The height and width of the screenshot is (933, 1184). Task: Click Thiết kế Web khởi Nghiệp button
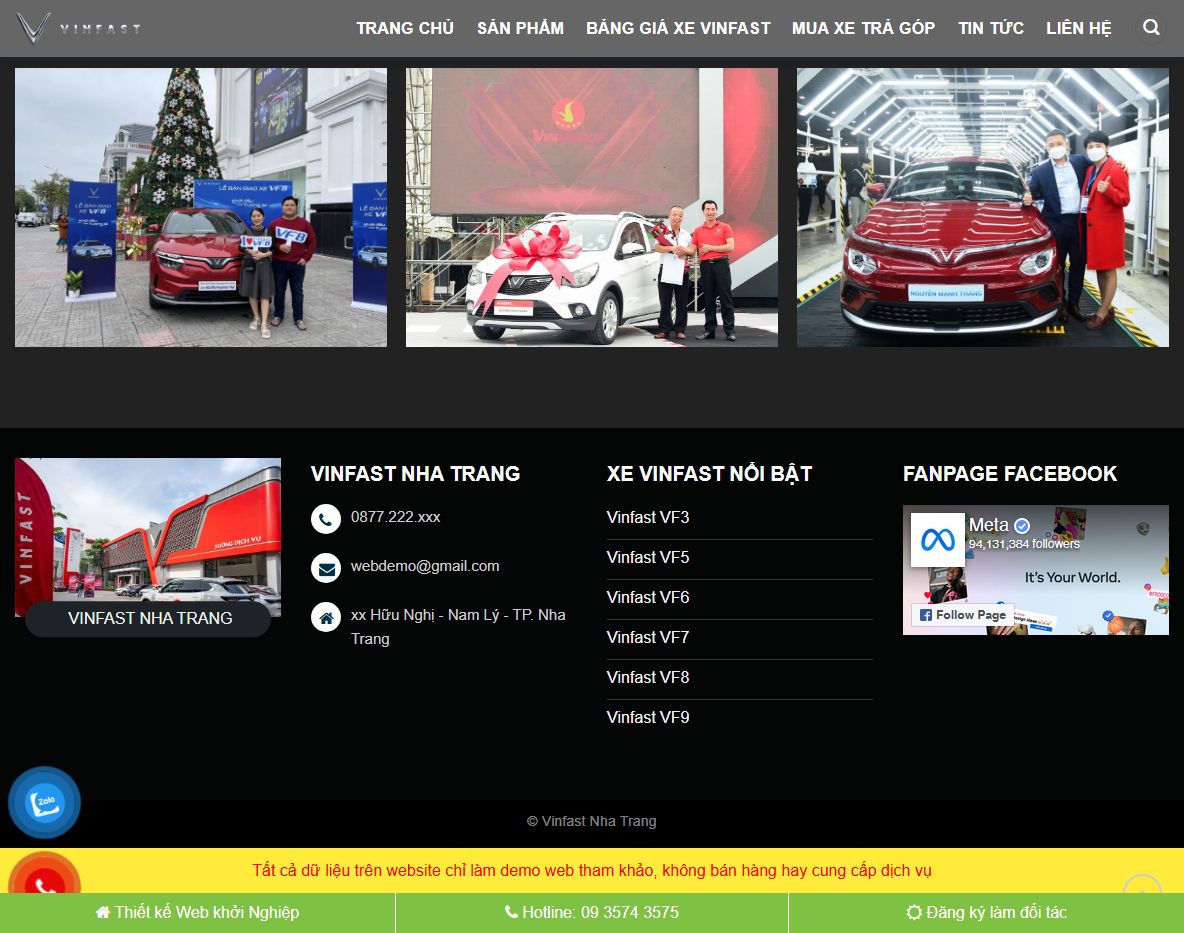pos(197,913)
